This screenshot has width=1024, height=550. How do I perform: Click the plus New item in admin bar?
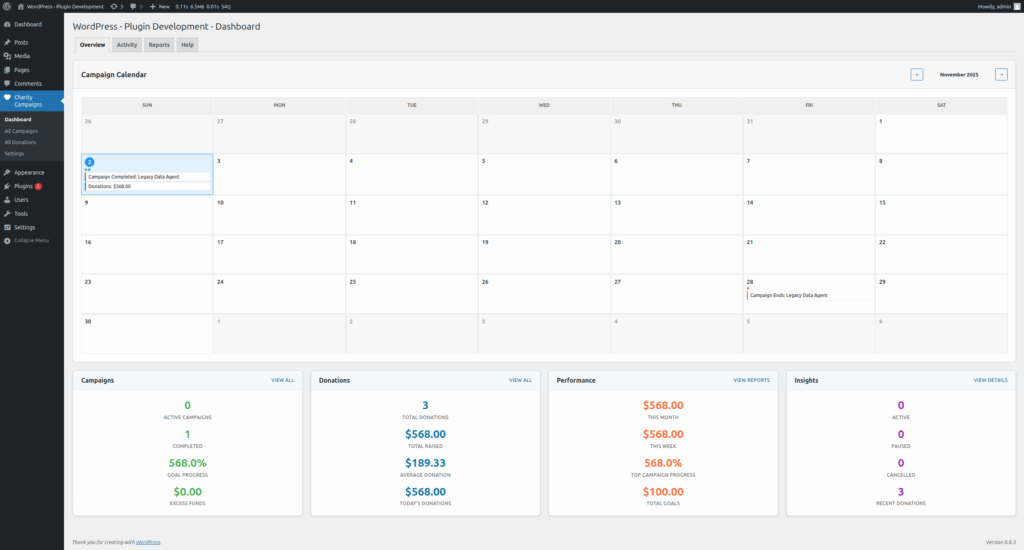159,7
